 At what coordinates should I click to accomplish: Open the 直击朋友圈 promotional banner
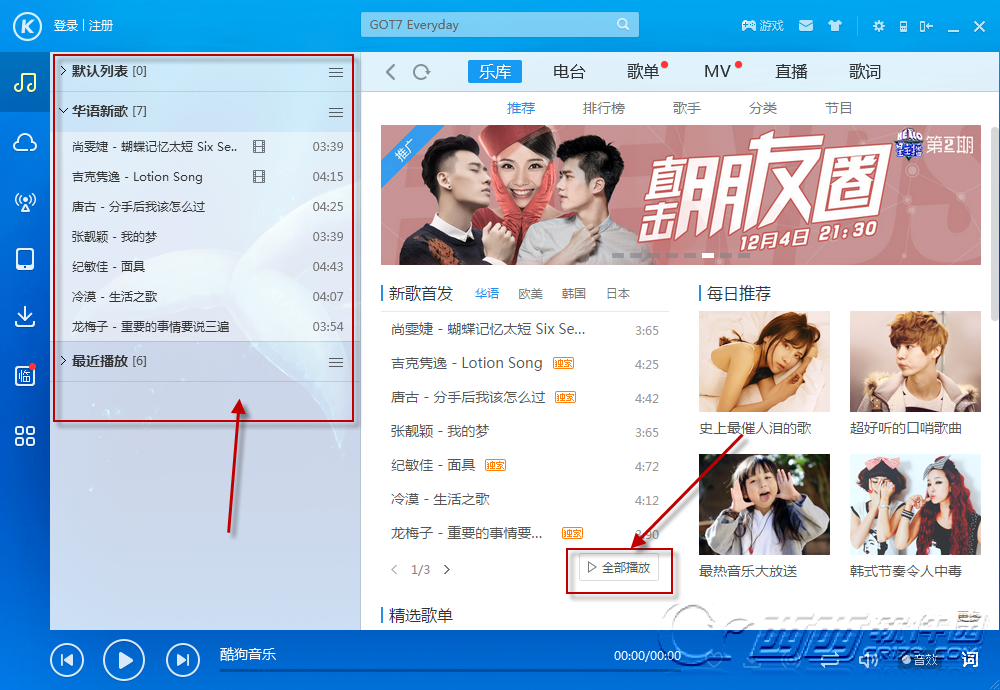coord(680,195)
